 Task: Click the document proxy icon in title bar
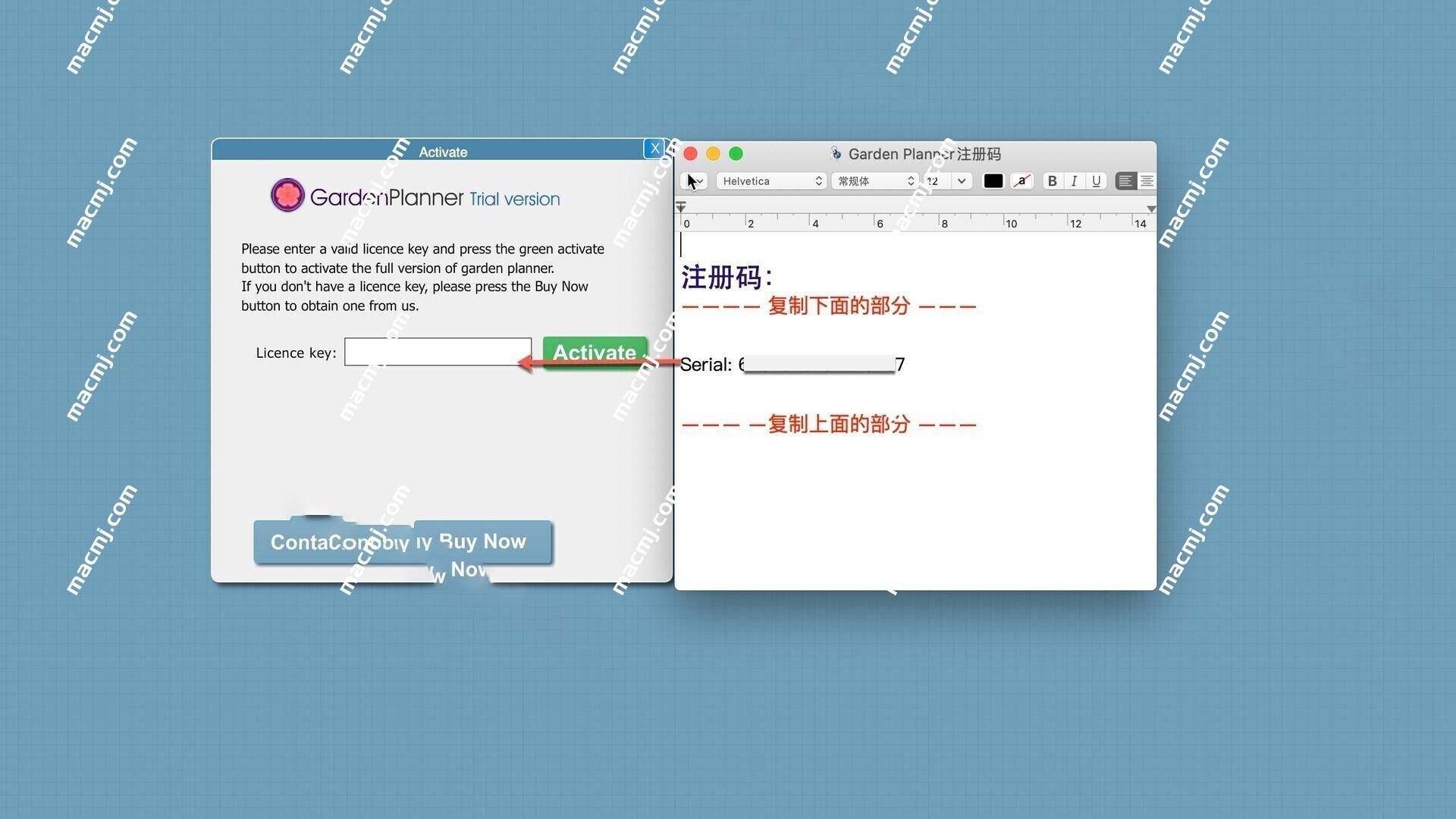coord(836,154)
